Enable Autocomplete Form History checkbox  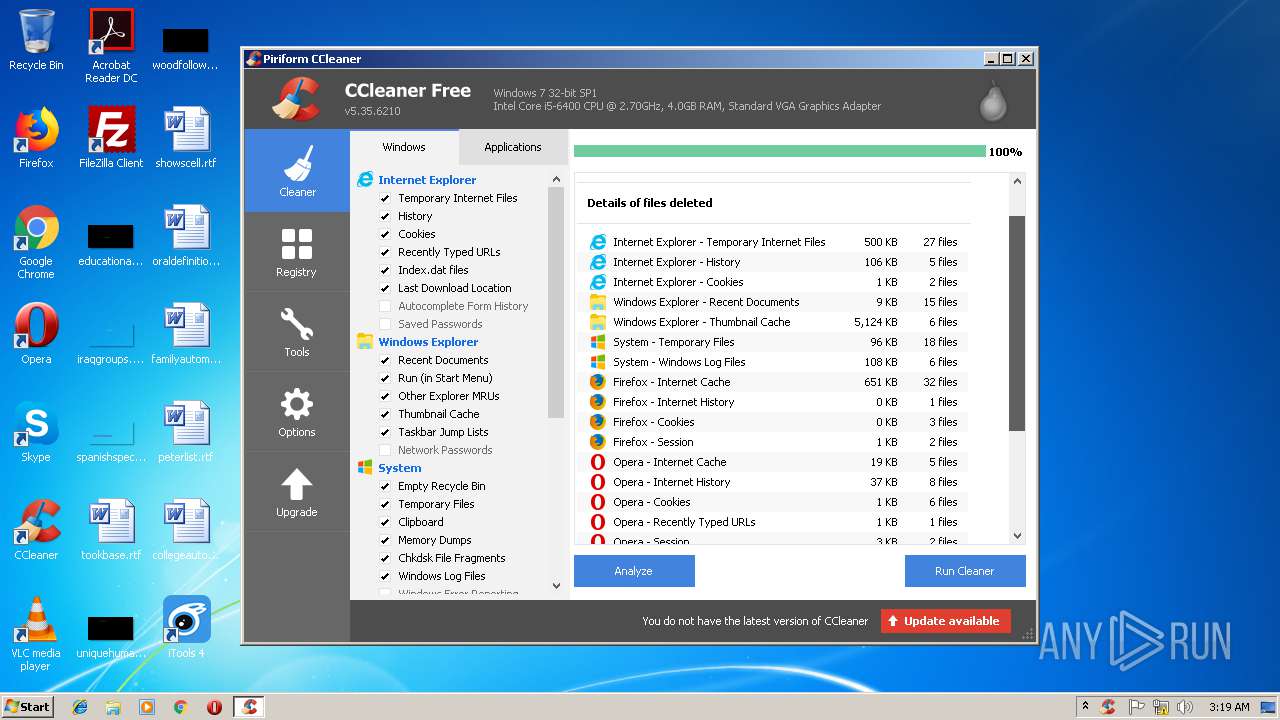(x=385, y=306)
